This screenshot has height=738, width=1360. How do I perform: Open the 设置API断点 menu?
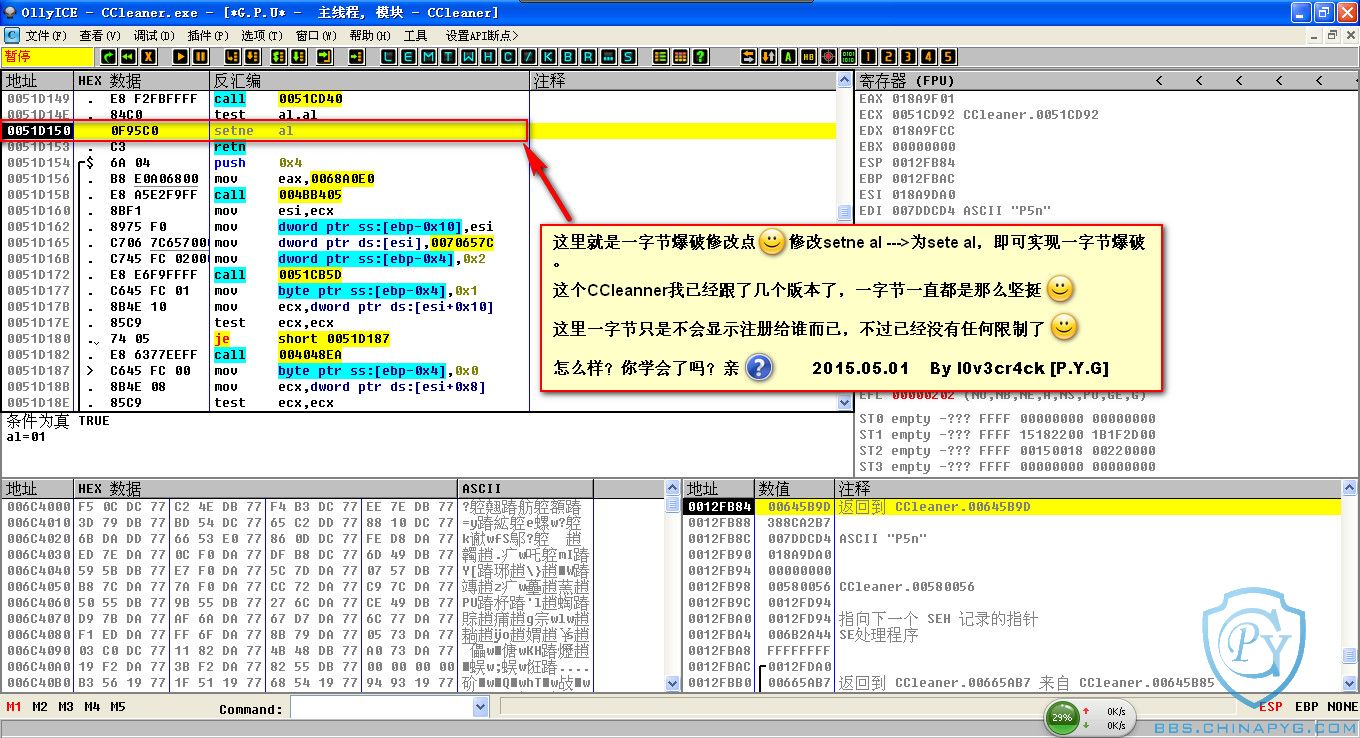(483, 35)
